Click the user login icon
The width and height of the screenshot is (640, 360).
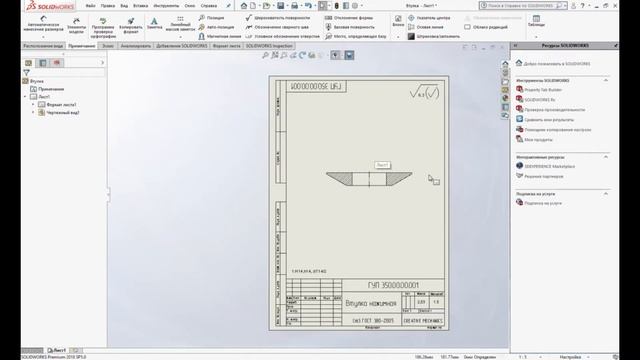pos(573,6)
